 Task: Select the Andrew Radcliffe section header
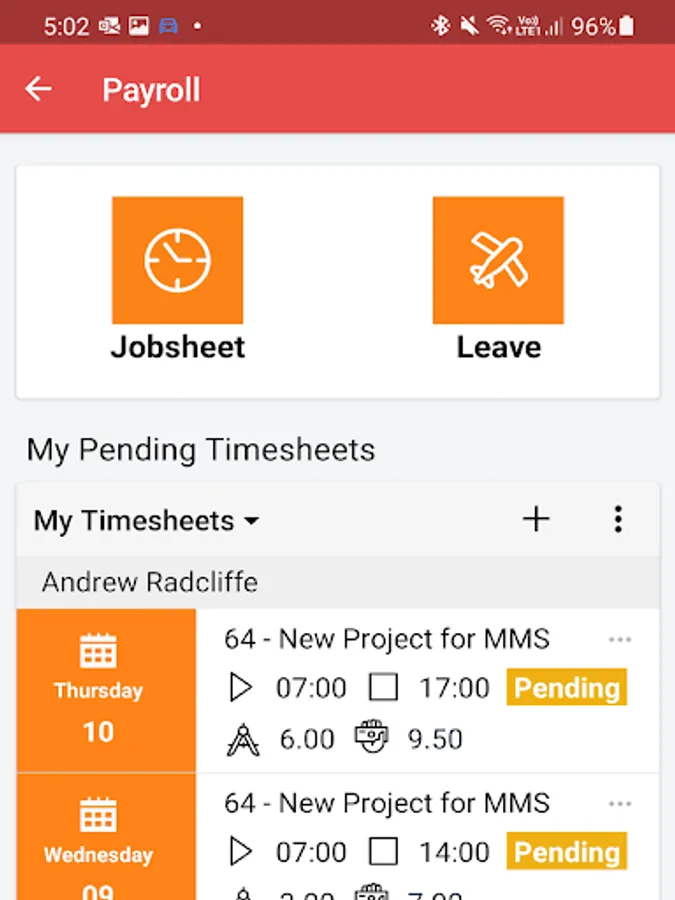point(152,582)
